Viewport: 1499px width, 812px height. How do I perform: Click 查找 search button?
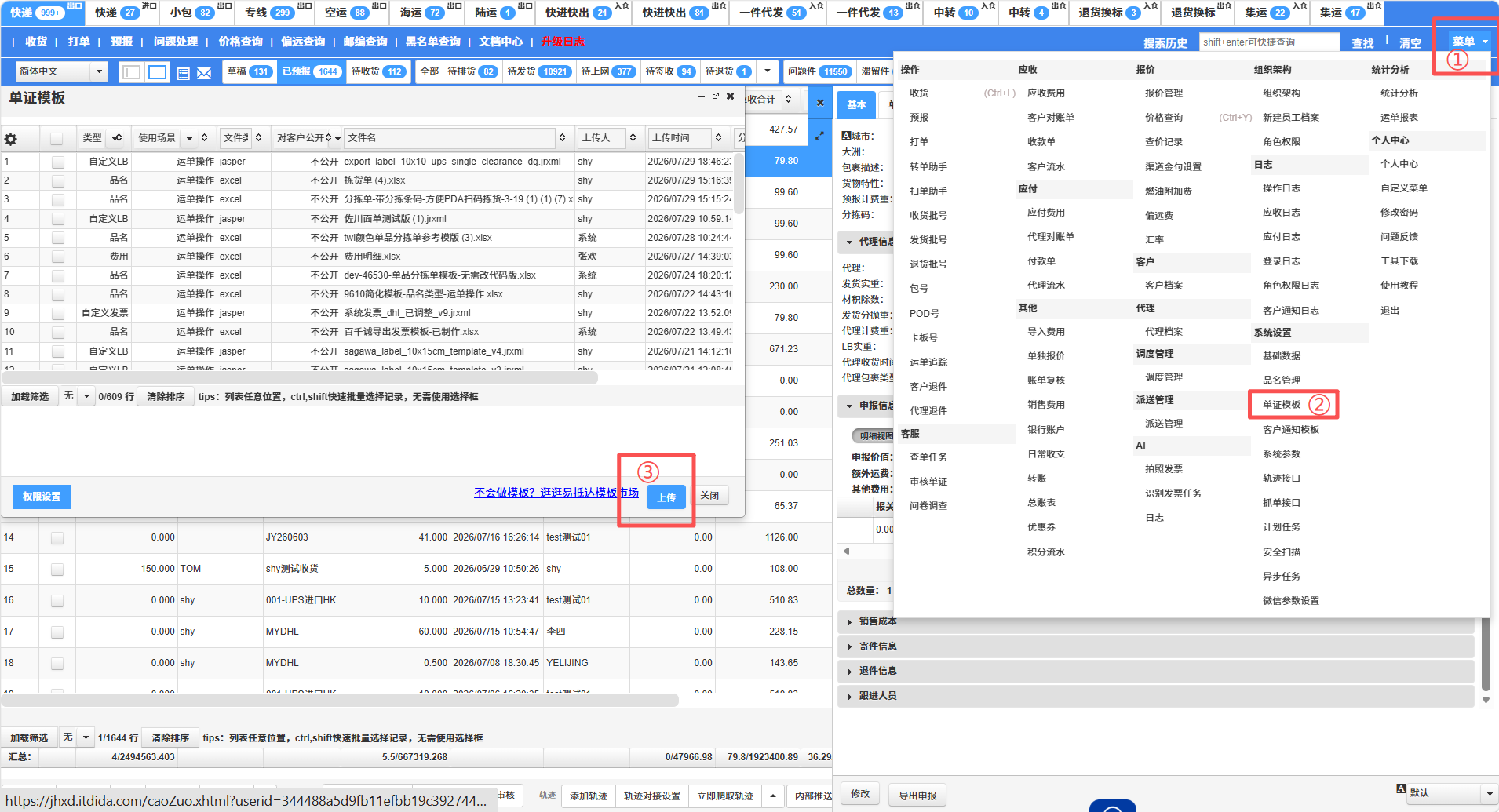[x=1362, y=43]
